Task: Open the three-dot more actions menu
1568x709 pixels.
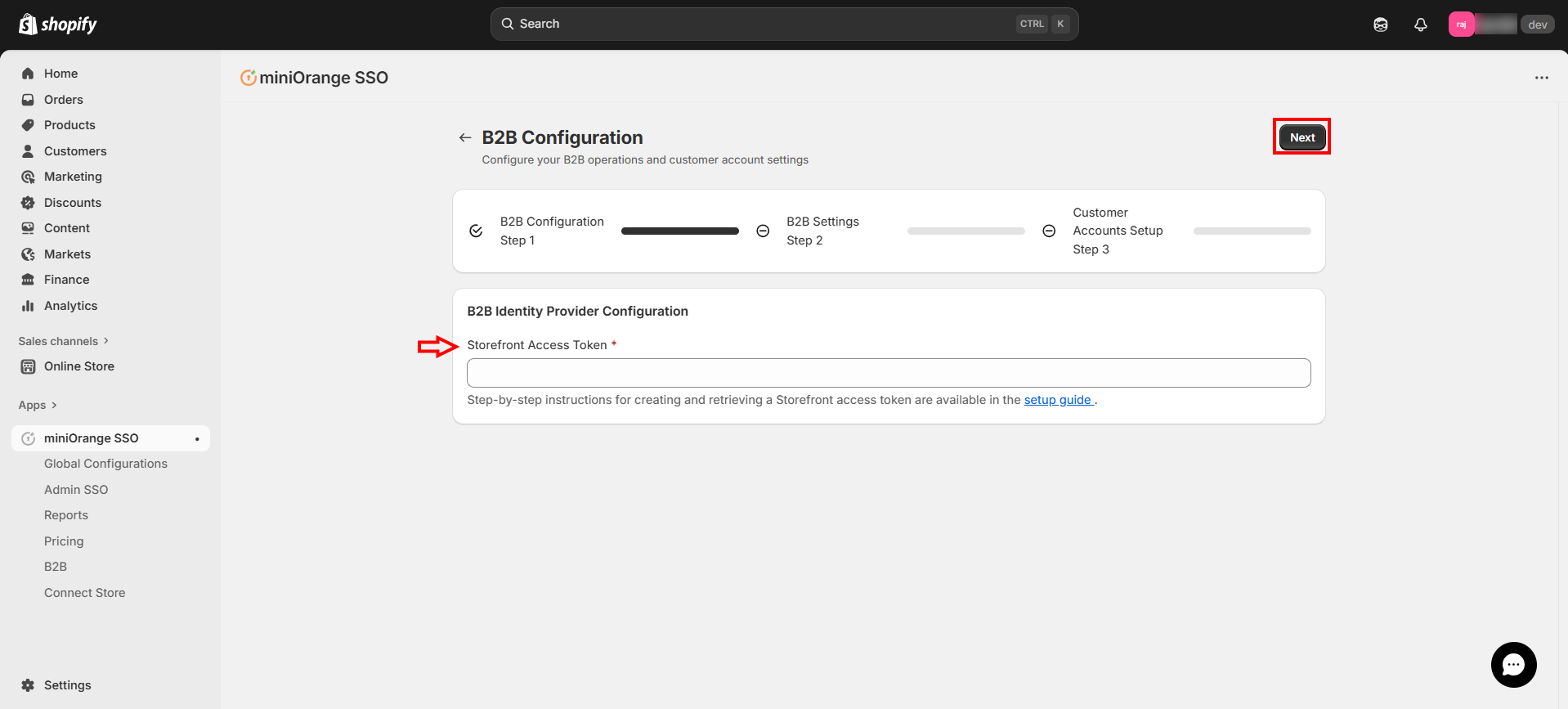Action: point(1541,78)
